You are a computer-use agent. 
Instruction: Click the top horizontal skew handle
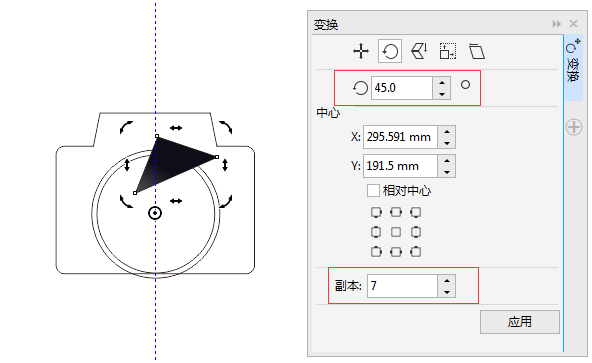tap(176, 128)
